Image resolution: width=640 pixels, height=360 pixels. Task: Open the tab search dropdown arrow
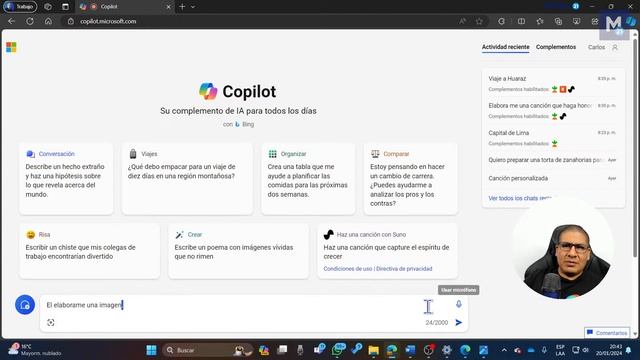(x=193, y=7)
